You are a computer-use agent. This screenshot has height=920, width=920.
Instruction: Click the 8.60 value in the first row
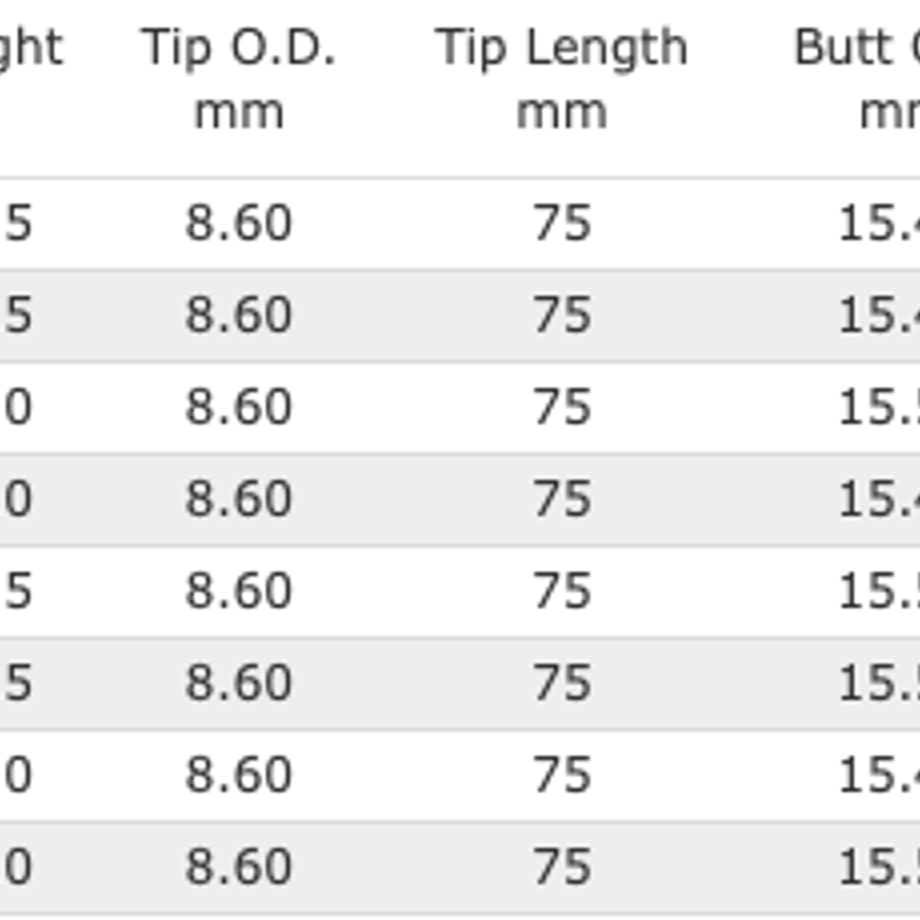[x=238, y=223]
